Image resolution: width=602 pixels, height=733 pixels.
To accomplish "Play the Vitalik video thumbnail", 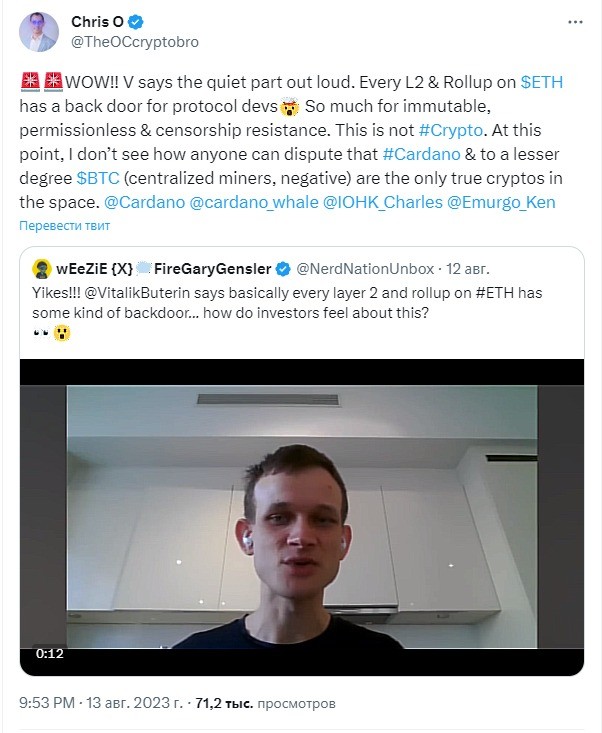I will 301,517.
